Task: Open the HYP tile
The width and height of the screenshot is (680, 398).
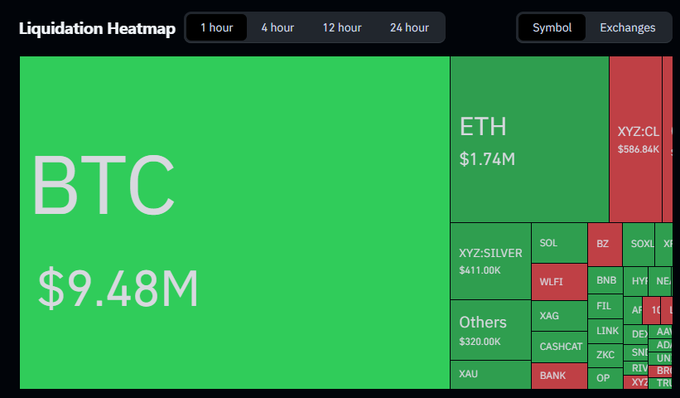Action: pos(636,281)
